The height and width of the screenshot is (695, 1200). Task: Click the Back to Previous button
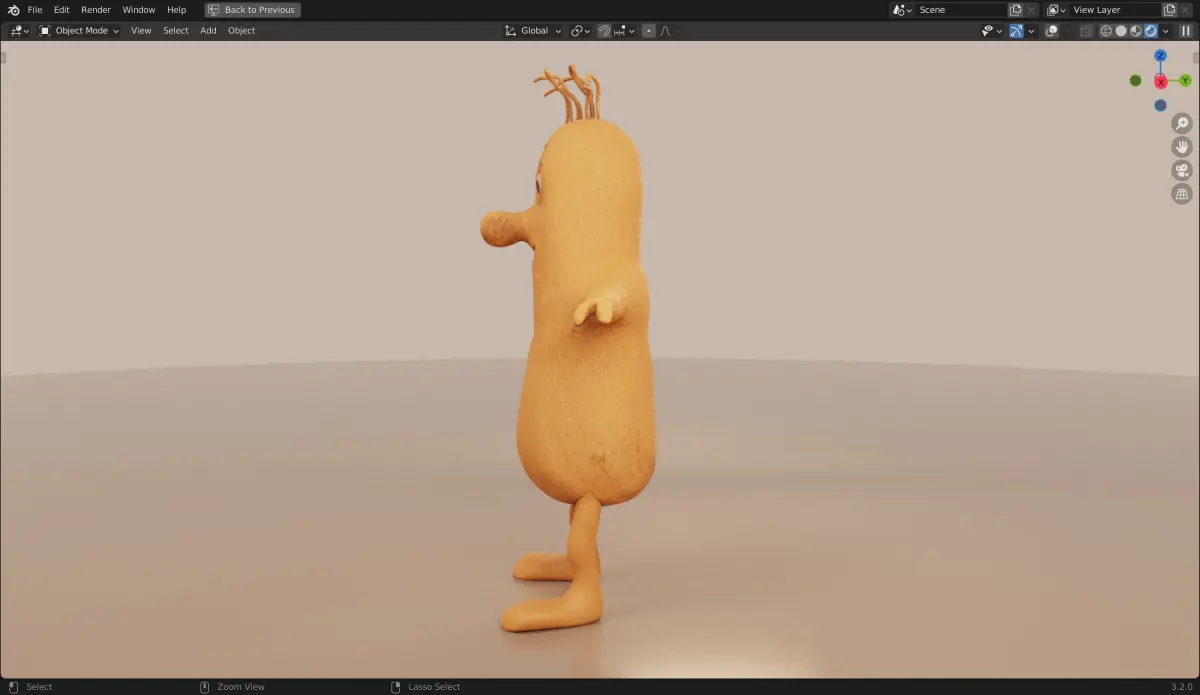(253, 10)
